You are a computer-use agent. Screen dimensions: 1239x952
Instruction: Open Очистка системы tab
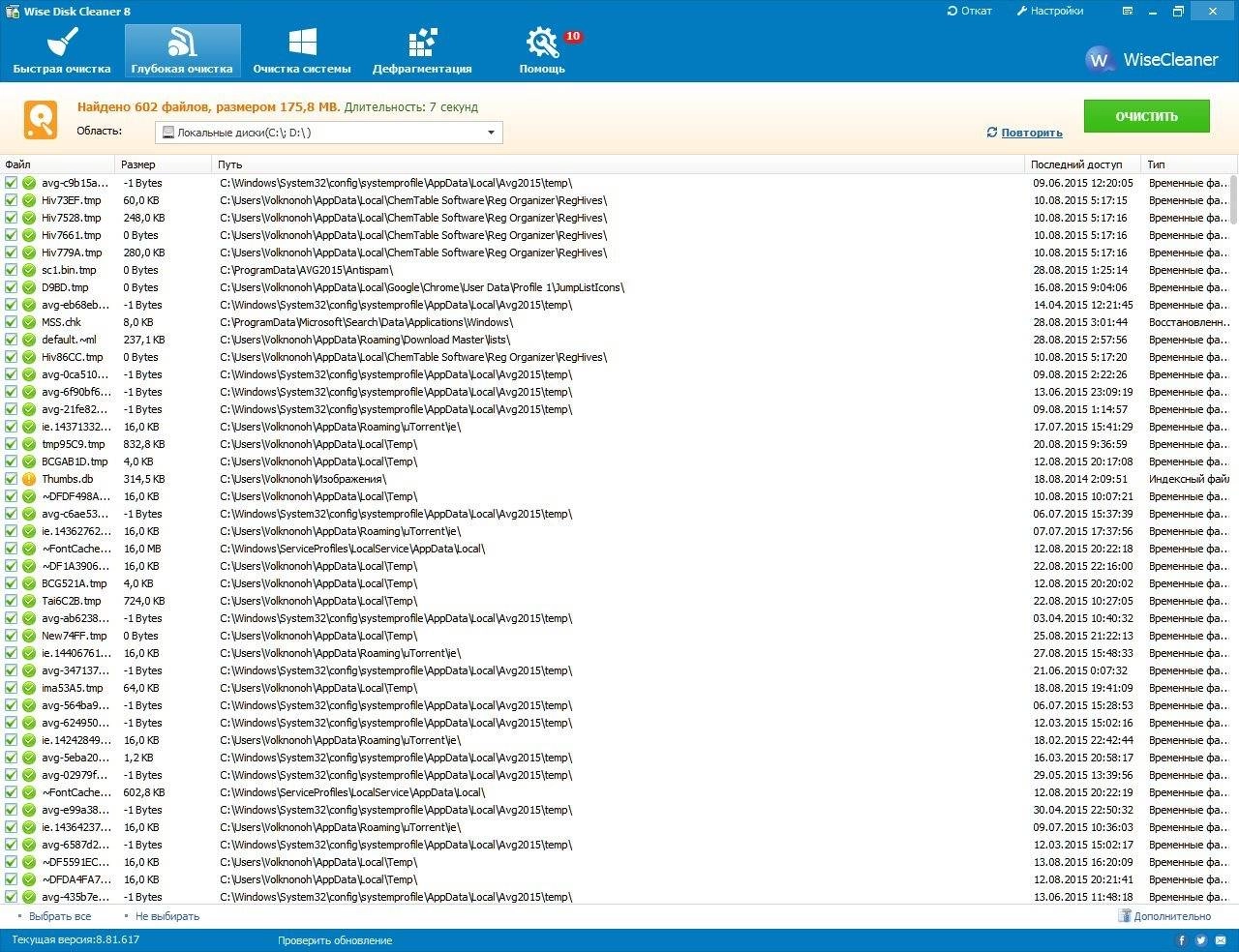(x=302, y=51)
